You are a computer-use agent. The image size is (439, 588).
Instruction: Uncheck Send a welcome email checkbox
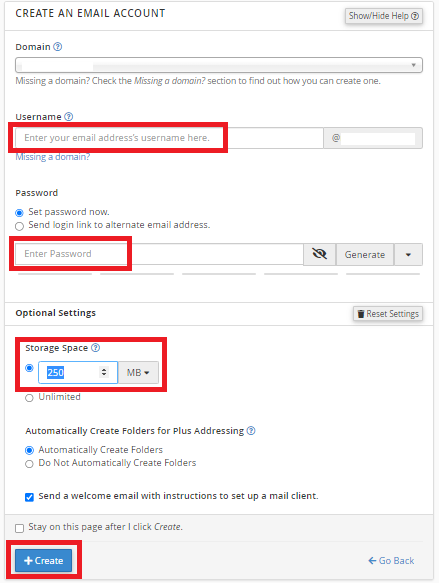[x=29, y=497]
